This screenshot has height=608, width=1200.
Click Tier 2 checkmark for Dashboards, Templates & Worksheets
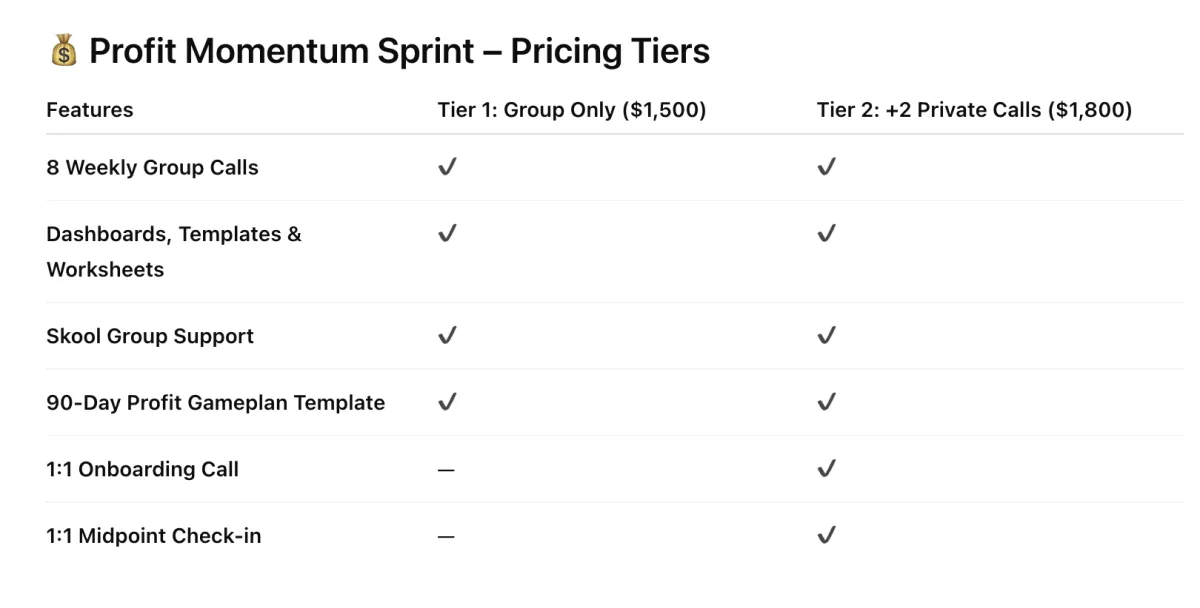point(826,233)
